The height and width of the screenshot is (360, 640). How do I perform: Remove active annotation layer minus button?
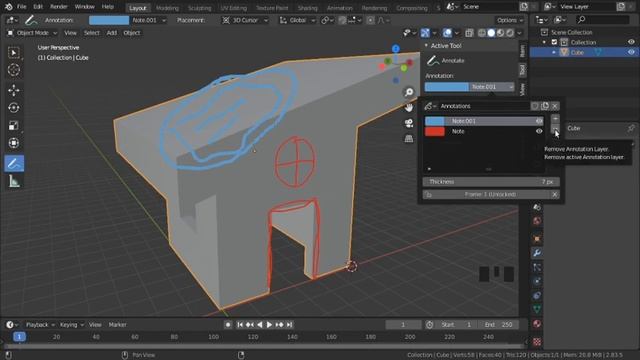(555, 128)
